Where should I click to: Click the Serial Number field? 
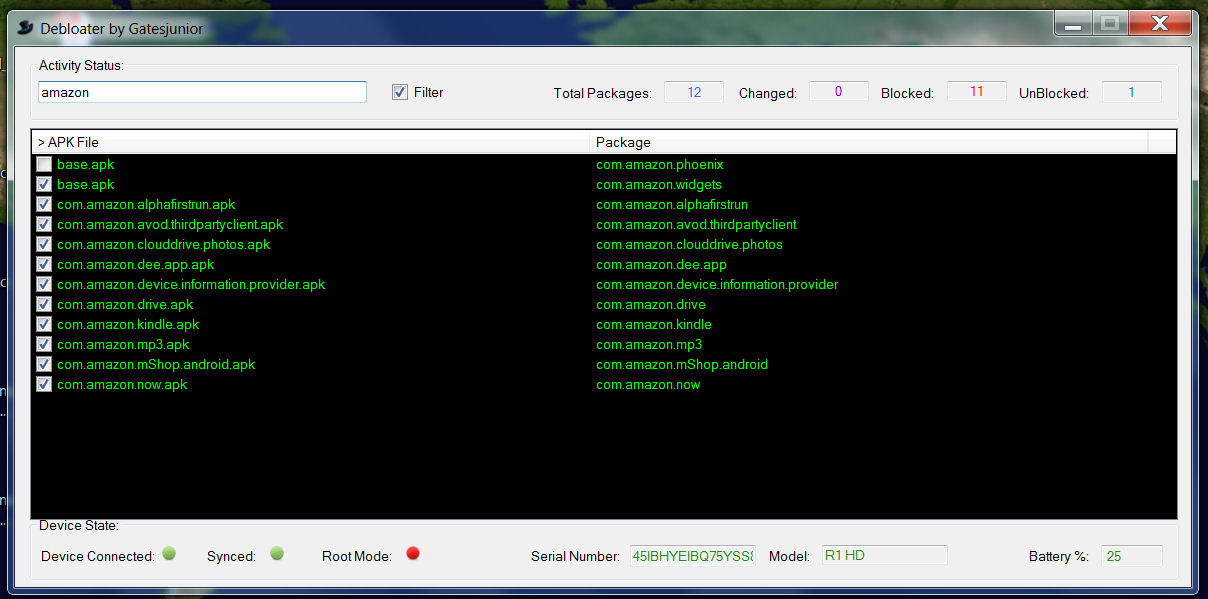tap(692, 556)
